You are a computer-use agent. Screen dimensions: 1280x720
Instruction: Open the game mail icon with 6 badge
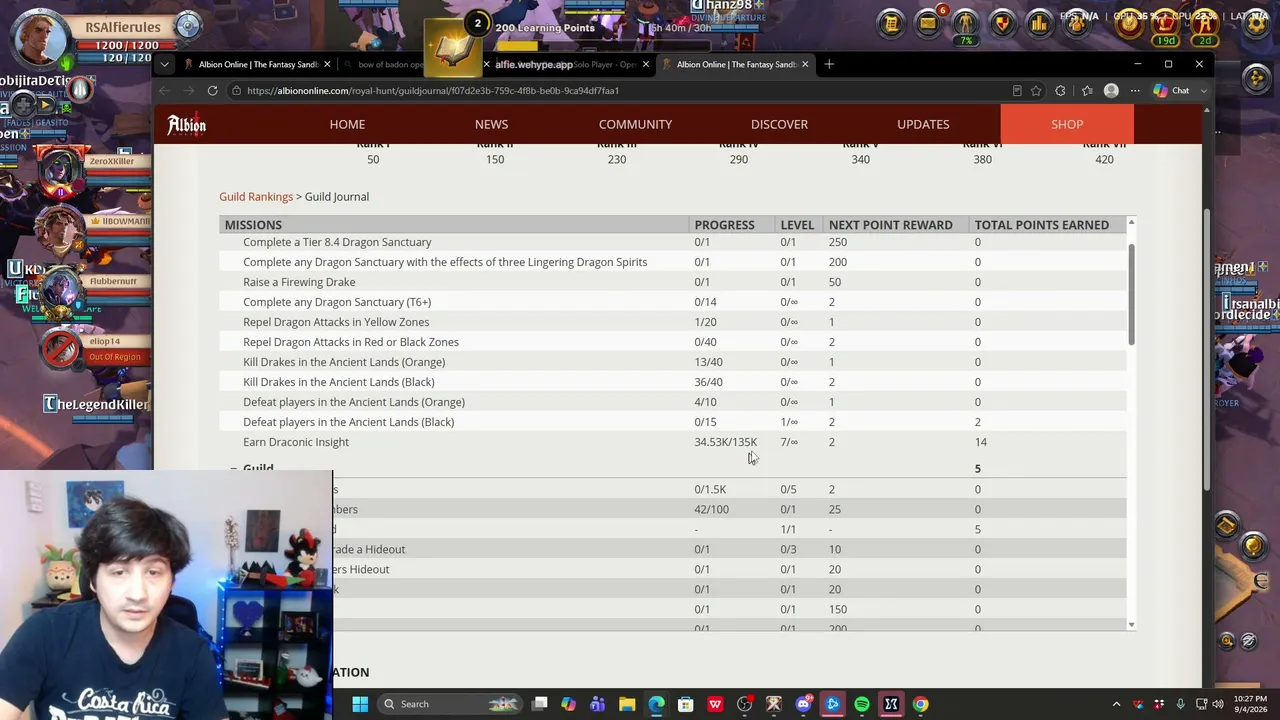928,23
